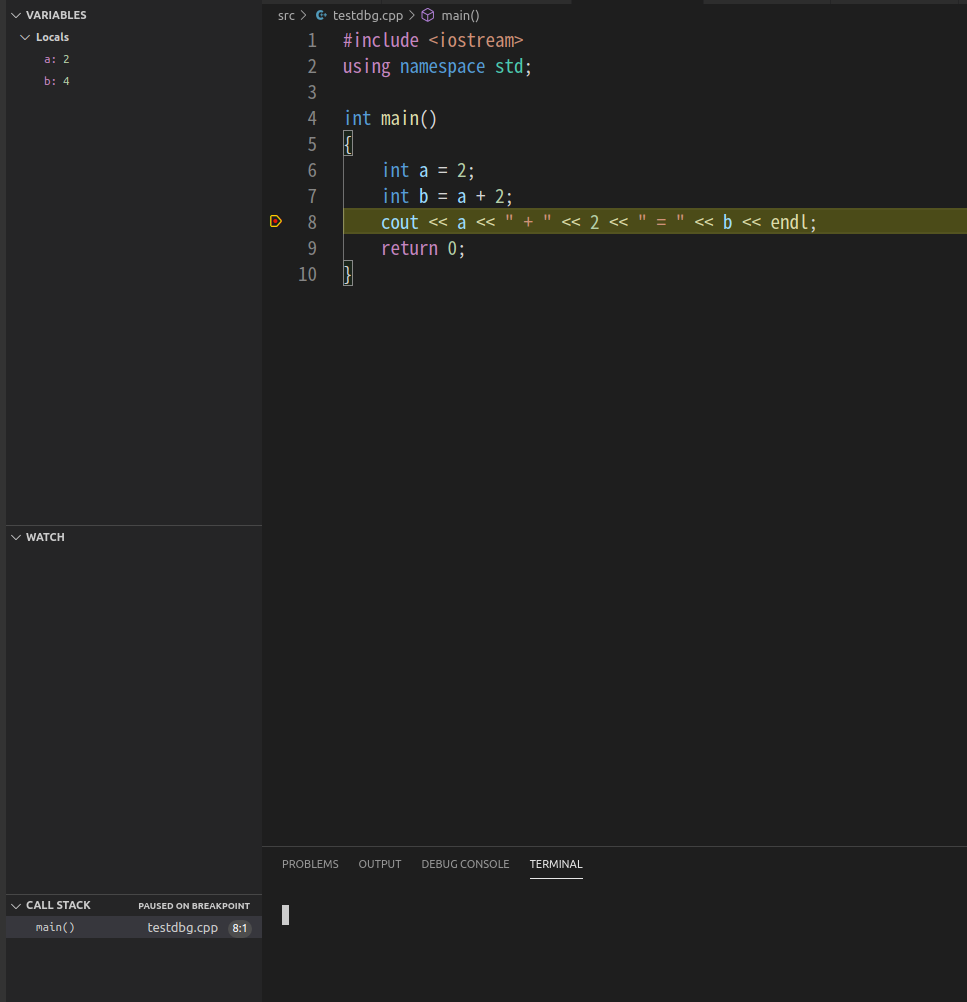Viewport: 967px width, 1002px height.
Task: Switch to the PROBLEMS tab
Action: (310, 864)
